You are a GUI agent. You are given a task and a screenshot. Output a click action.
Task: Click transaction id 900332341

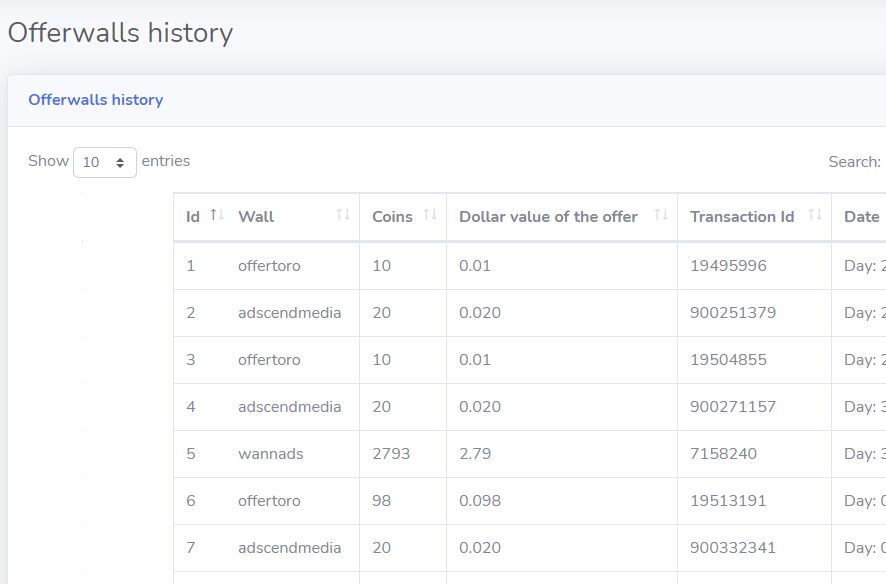(734, 548)
